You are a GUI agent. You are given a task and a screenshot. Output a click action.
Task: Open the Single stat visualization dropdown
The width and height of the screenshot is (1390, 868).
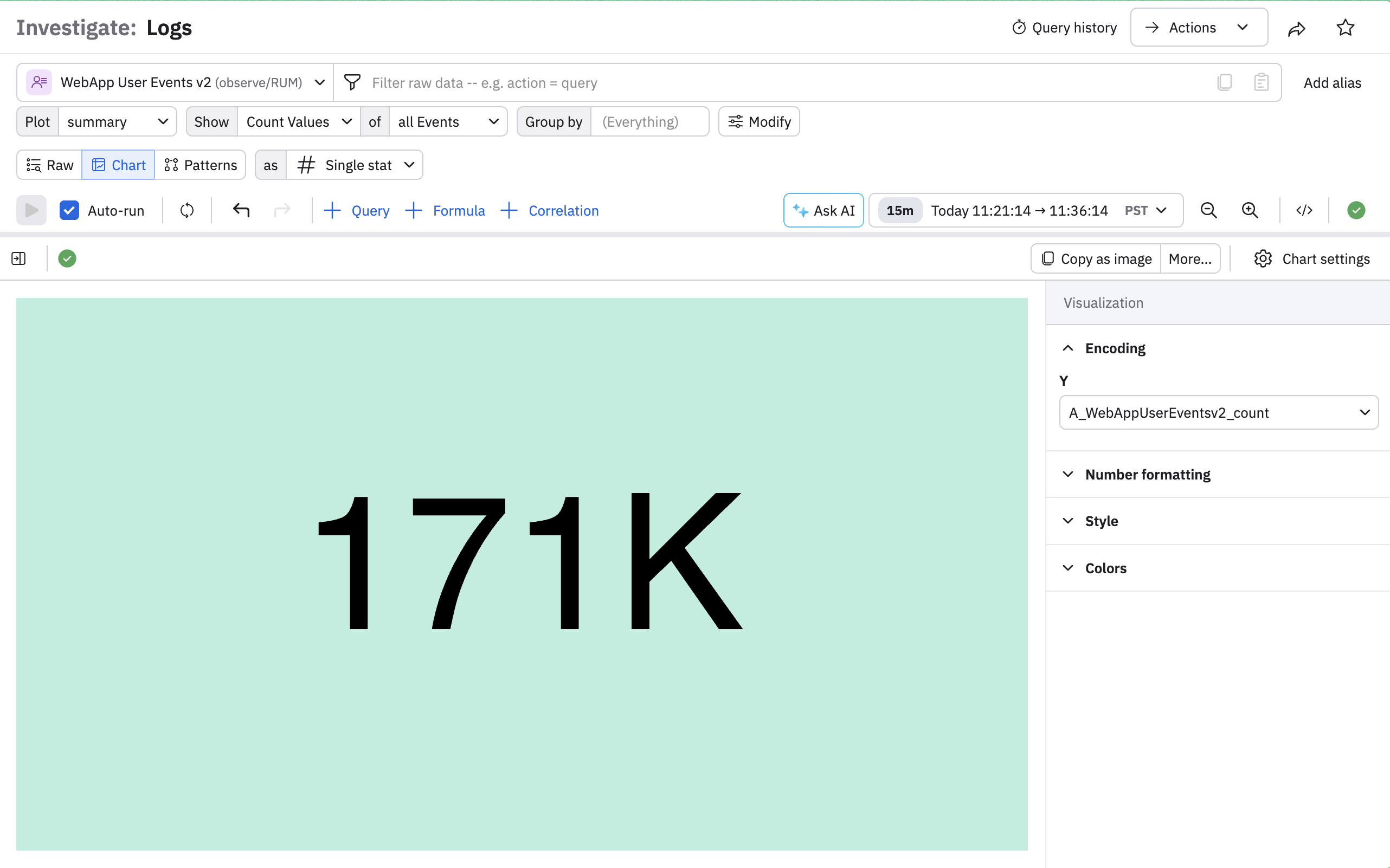(x=355, y=165)
